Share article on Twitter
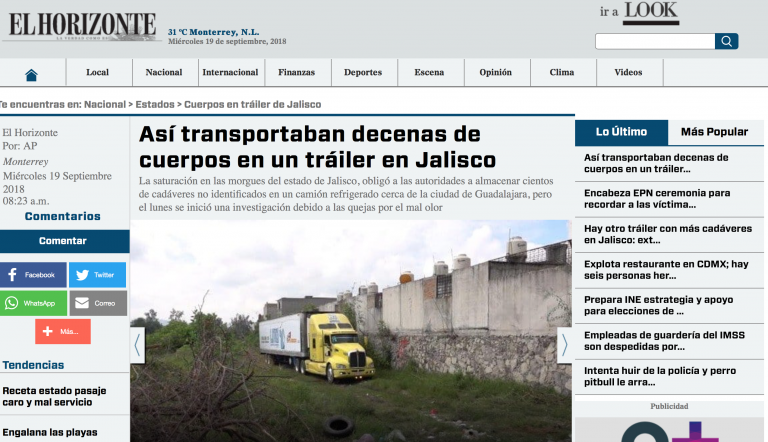Screen dimensions: 768x442 97,275
